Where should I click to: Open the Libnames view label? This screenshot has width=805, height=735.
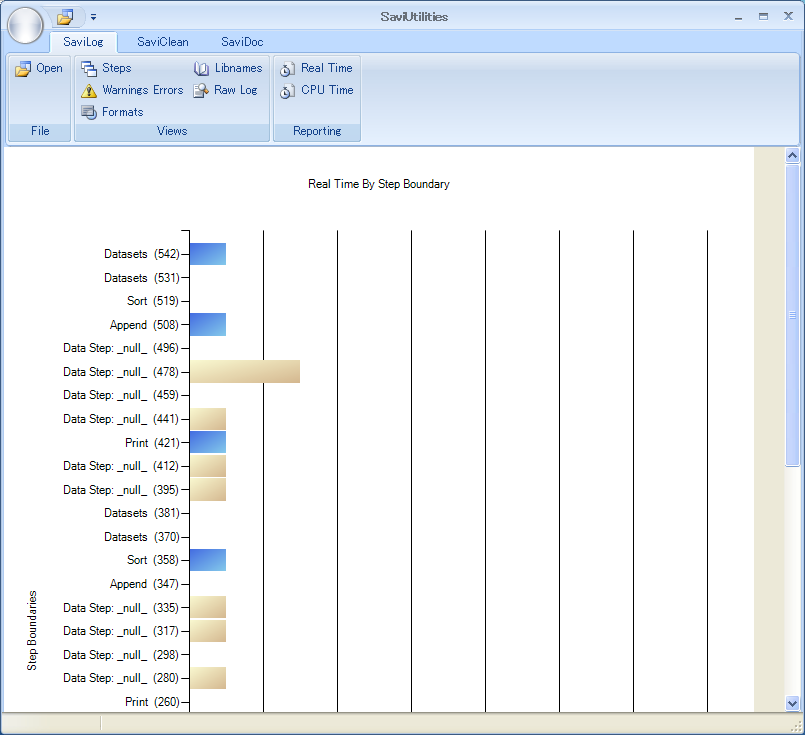(x=238, y=68)
